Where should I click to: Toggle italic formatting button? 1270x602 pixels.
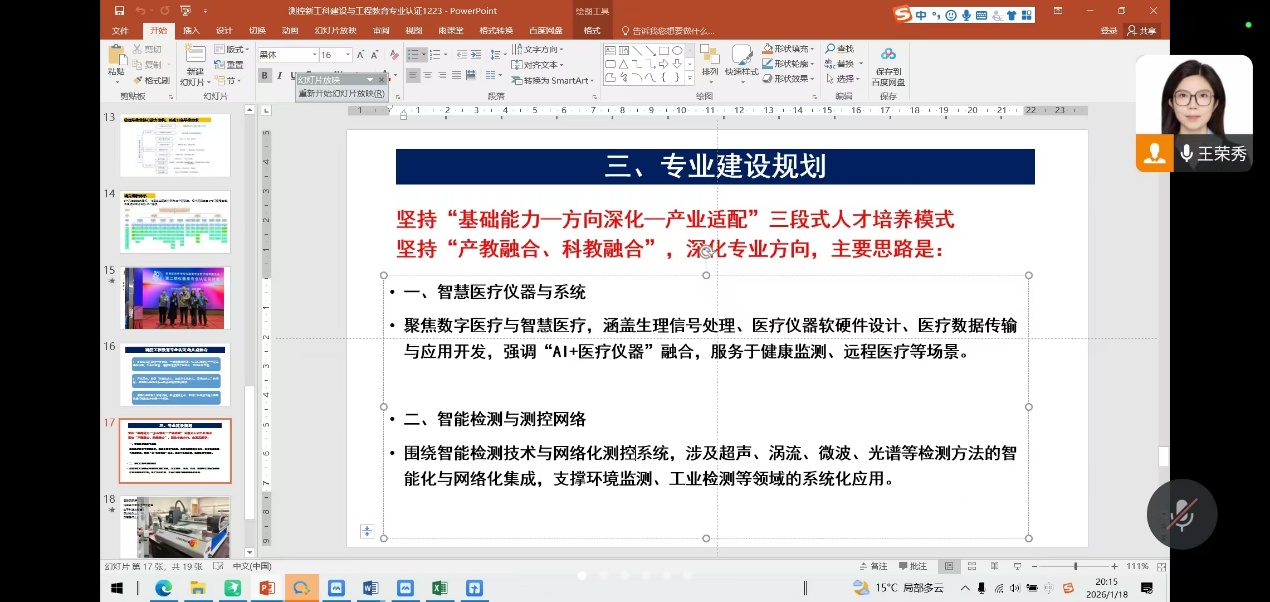[279, 76]
